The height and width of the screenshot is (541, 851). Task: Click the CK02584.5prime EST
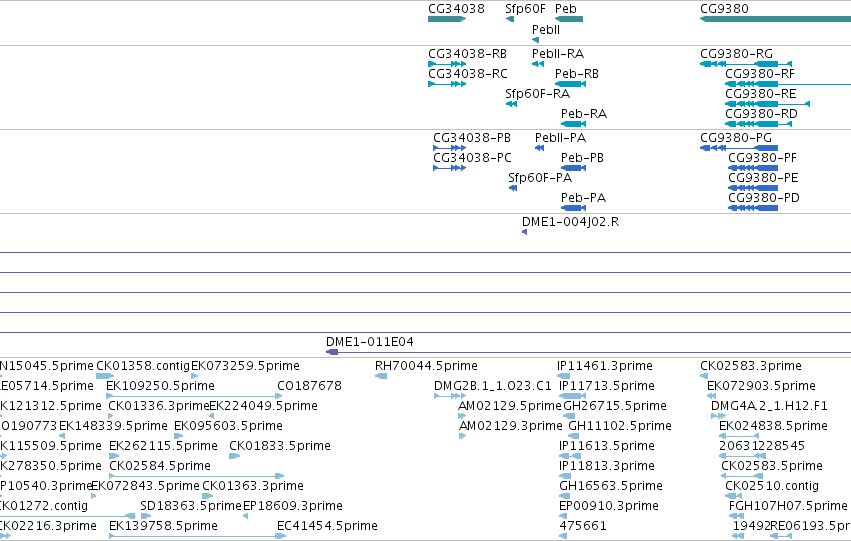(196, 476)
